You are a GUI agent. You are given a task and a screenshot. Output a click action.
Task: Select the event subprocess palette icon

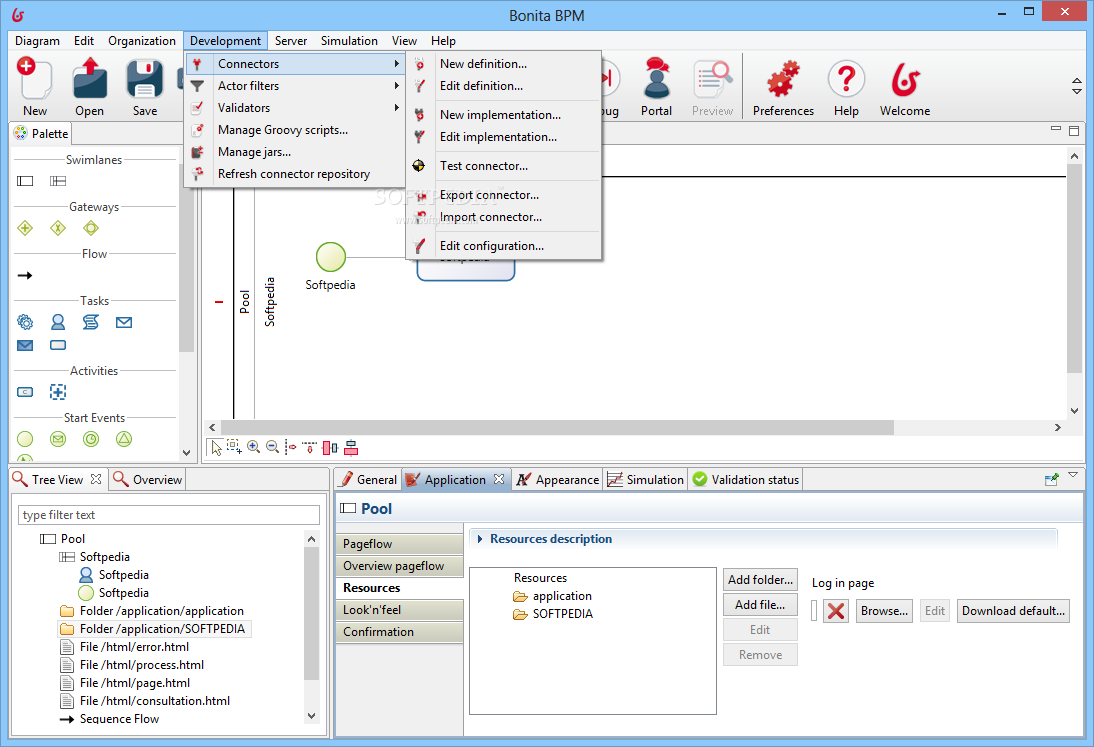[58, 392]
